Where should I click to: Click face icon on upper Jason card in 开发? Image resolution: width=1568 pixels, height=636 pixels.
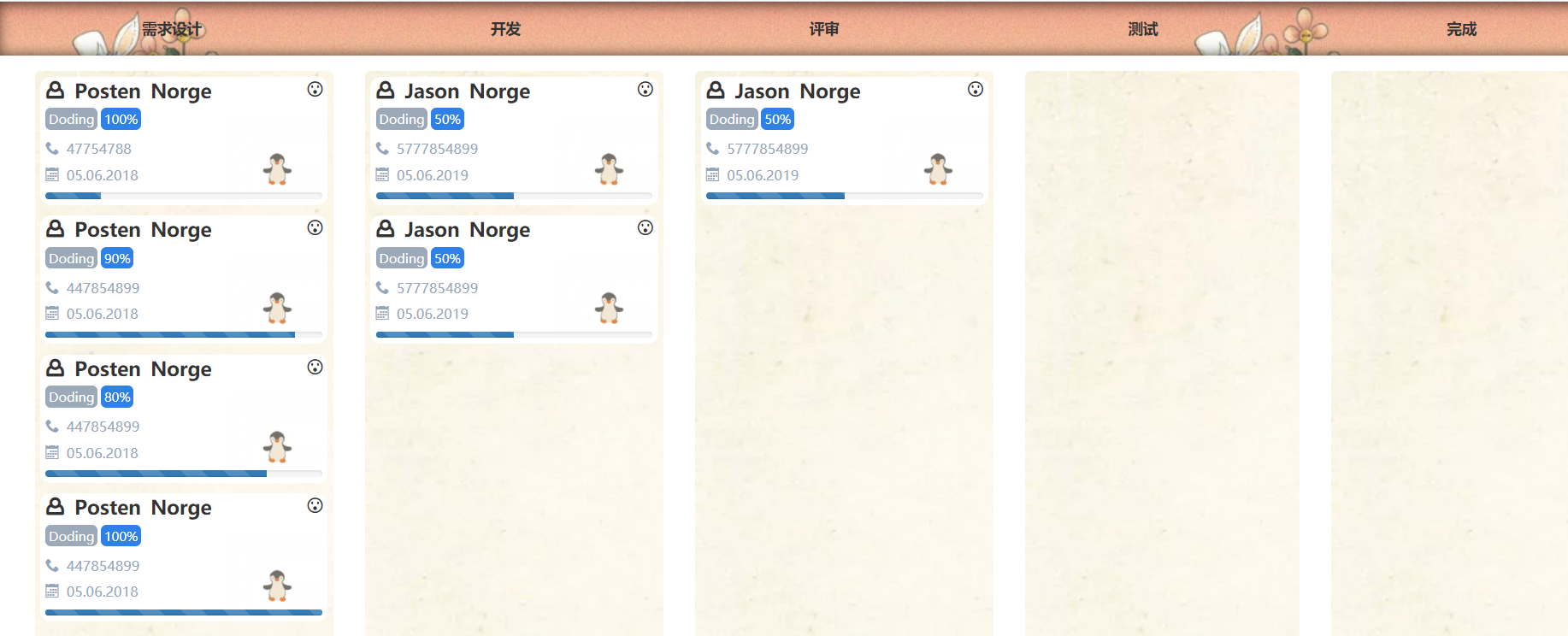[x=645, y=89]
